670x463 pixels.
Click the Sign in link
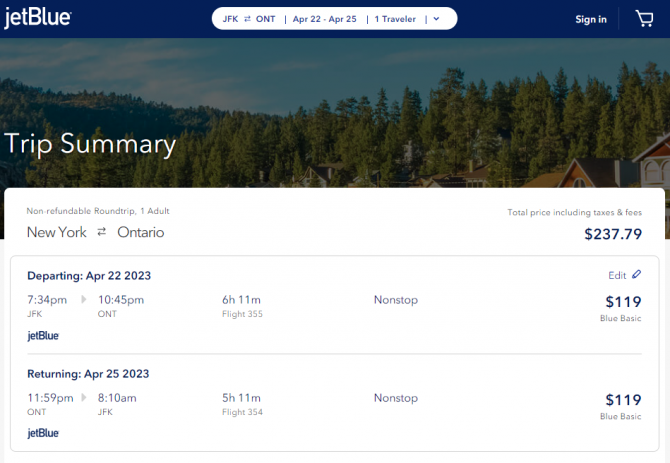point(591,19)
